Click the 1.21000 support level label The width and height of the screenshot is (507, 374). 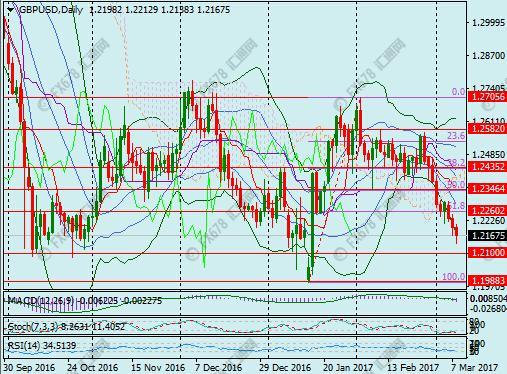coord(487,253)
